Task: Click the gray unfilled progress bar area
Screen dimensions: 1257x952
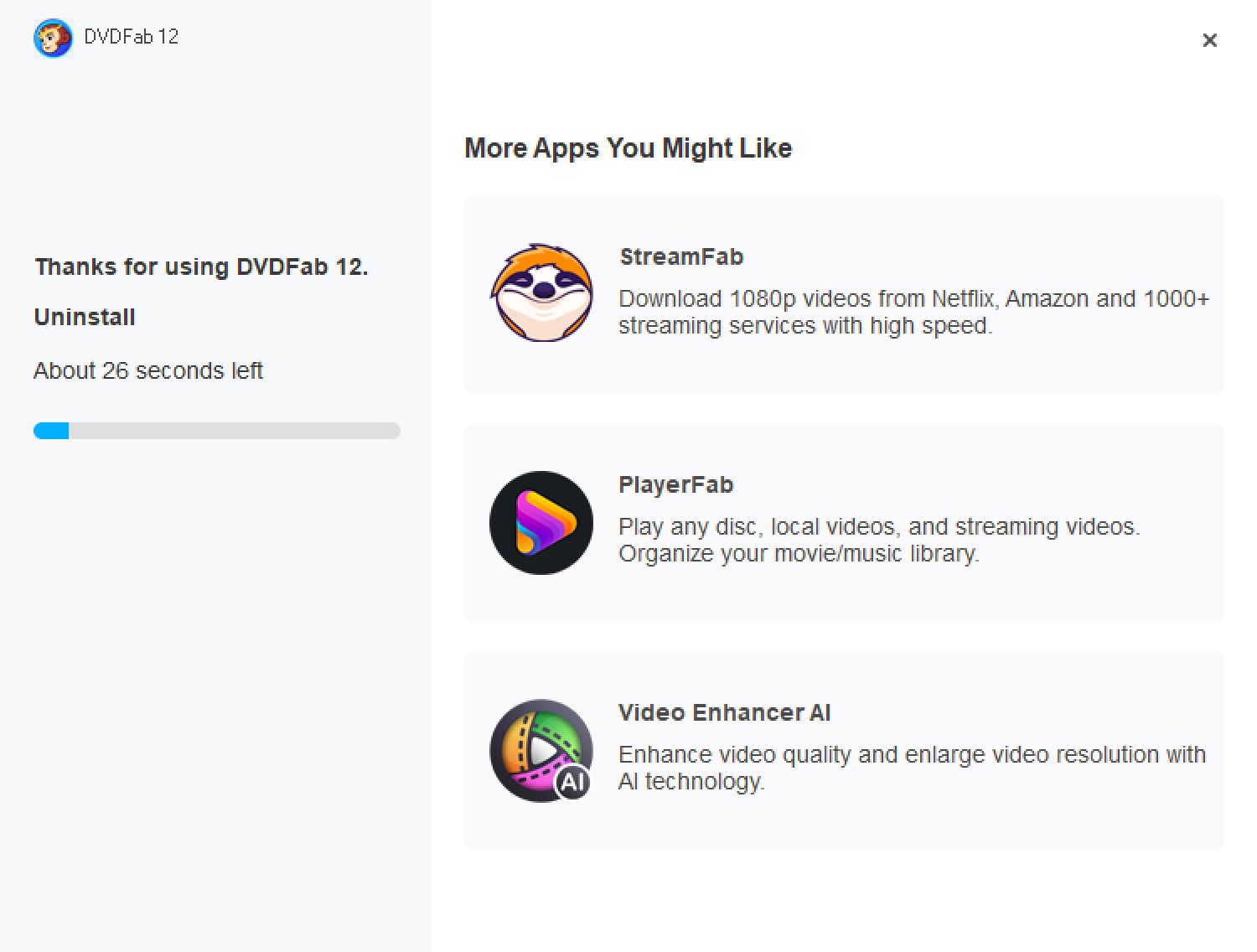Action: point(235,431)
